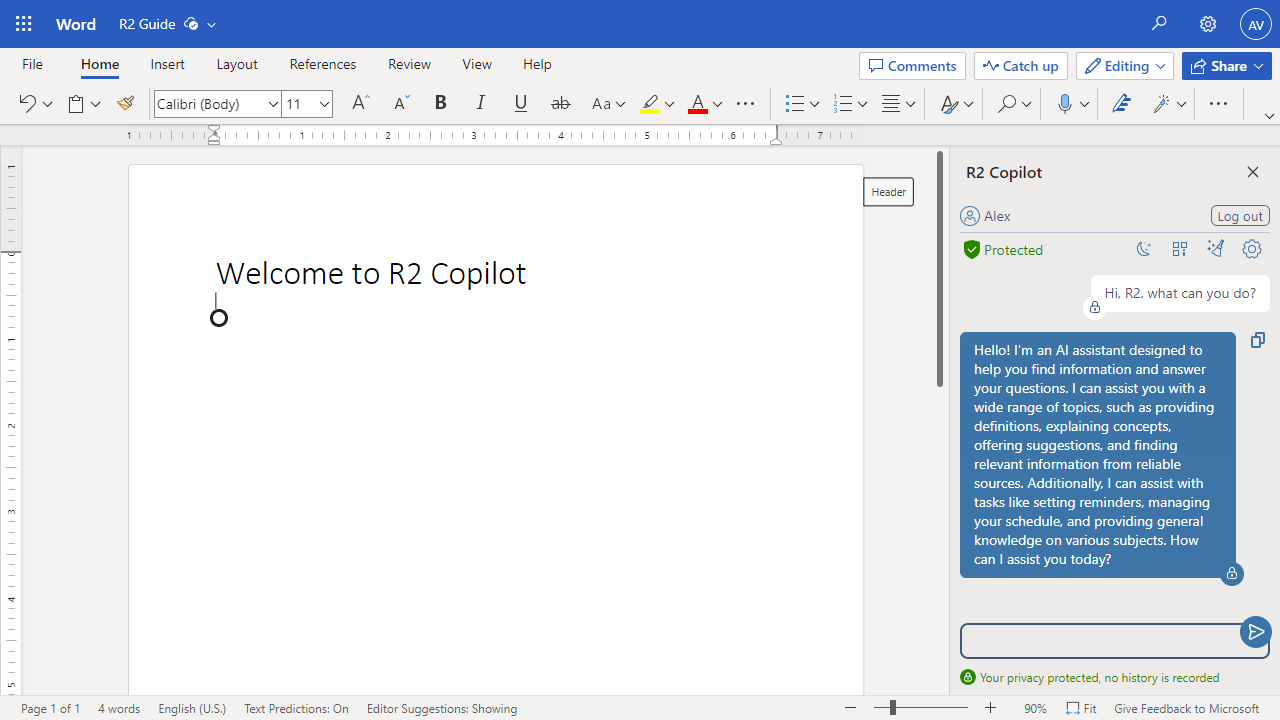Open the Editor pen icon
Screen dimensions: 1280x720
pyautogui.click(x=1121, y=104)
